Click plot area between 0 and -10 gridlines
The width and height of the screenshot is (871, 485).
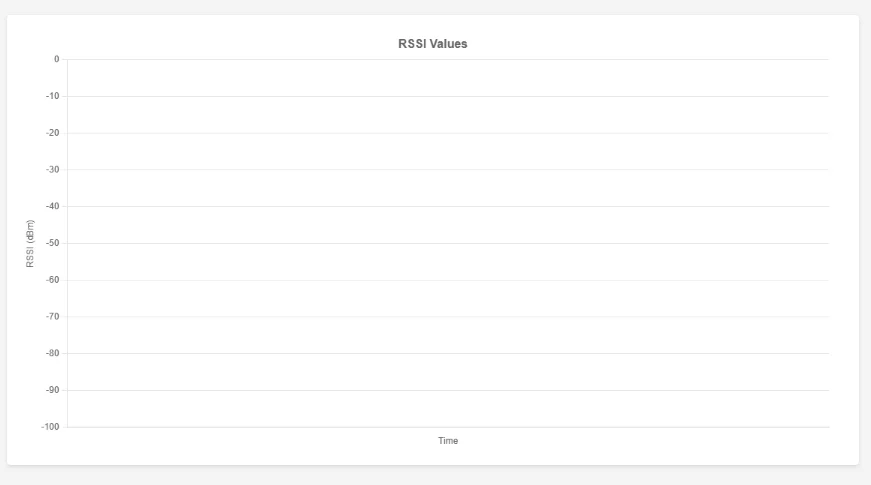click(448, 78)
